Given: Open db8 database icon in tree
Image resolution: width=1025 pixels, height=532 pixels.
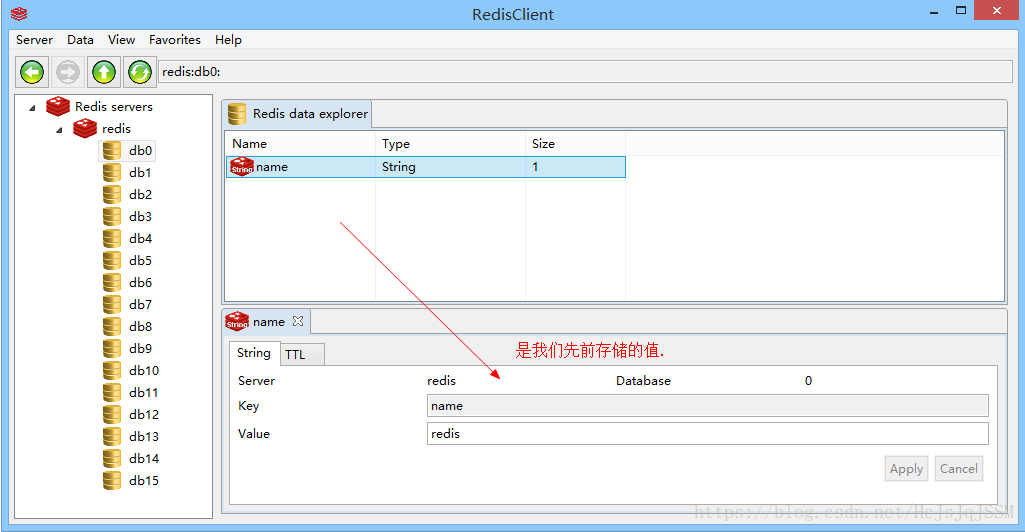Looking at the screenshot, I should point(112,326).
